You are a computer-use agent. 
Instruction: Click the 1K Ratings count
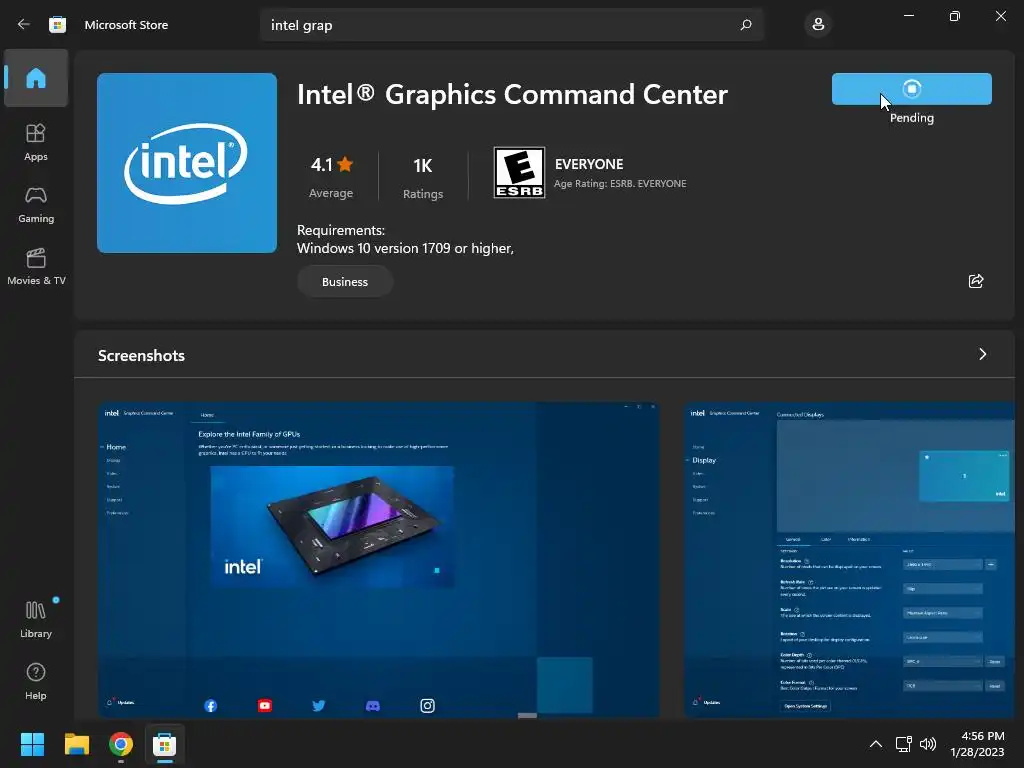pyautogui.click(x=423, y=178)
